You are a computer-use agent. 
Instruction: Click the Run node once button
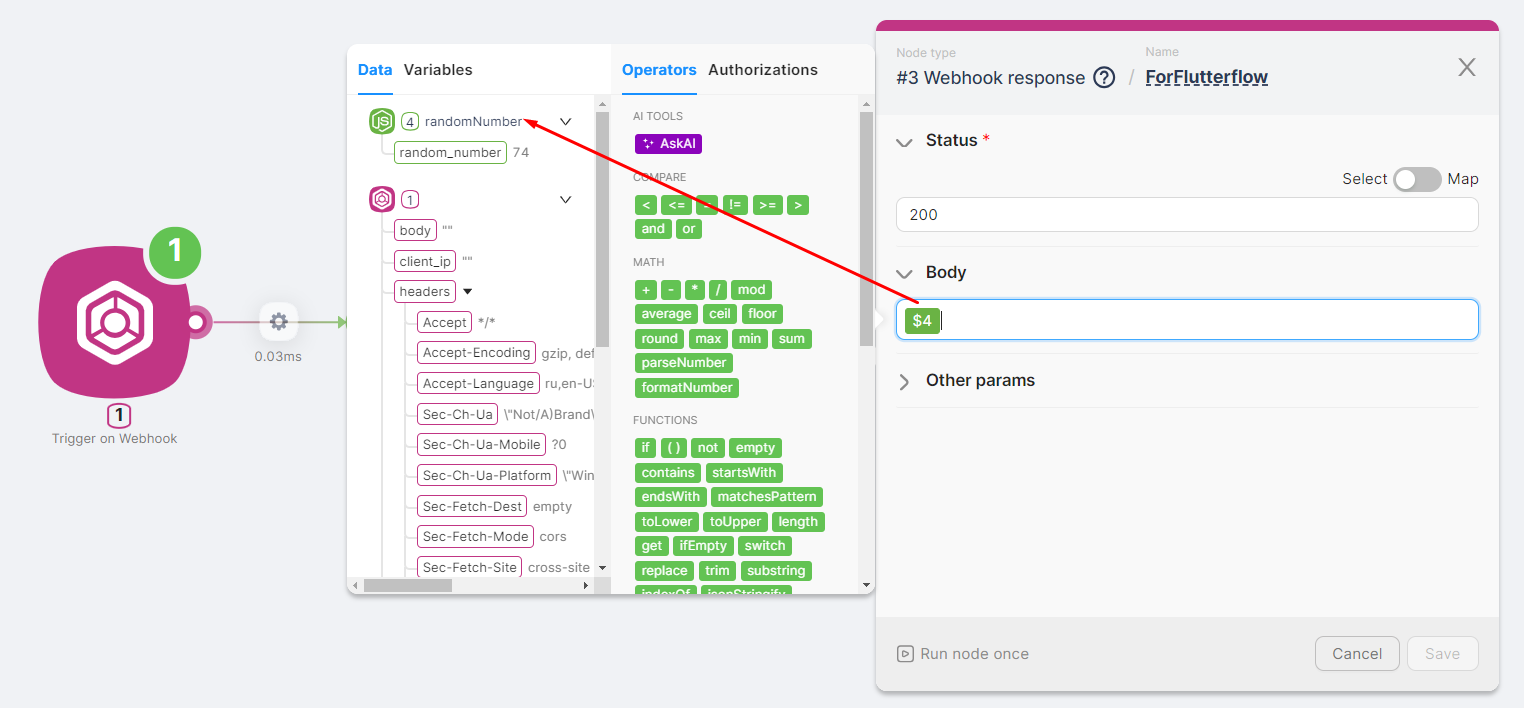click(x=962, y=653)
